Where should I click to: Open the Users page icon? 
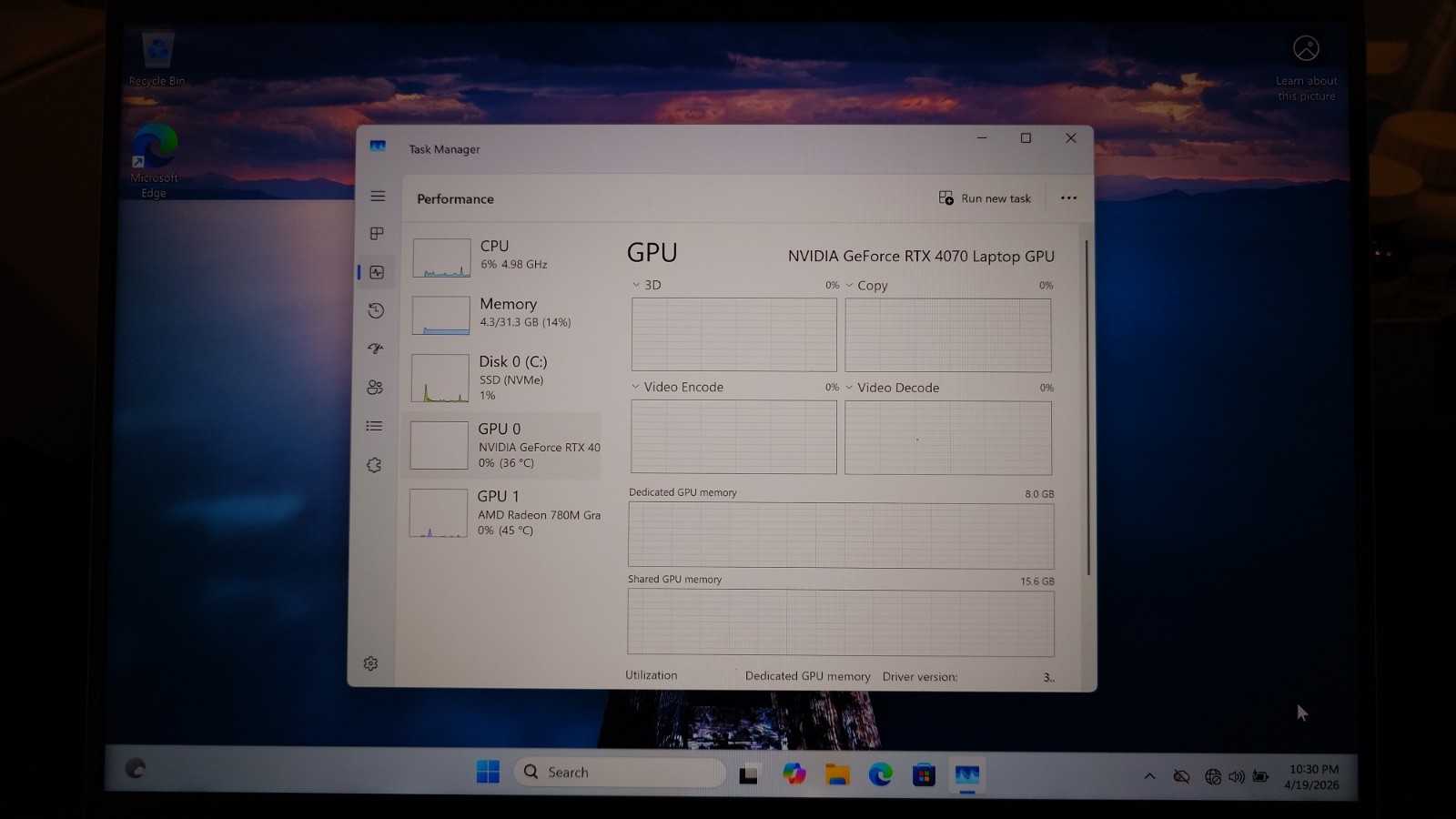(x=375, y=387)
